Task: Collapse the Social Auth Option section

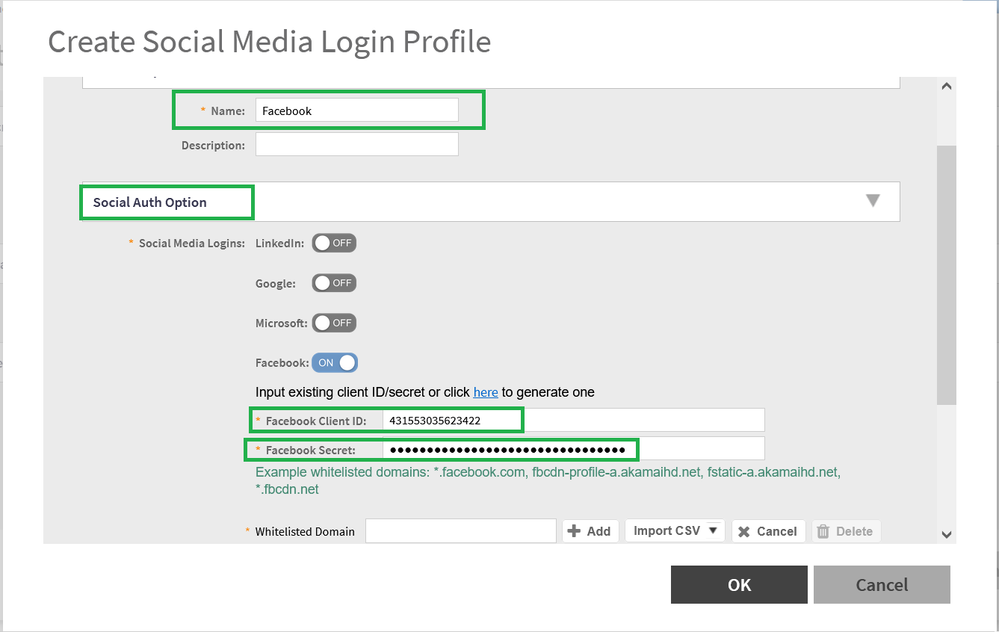Action: coord(872,201)
